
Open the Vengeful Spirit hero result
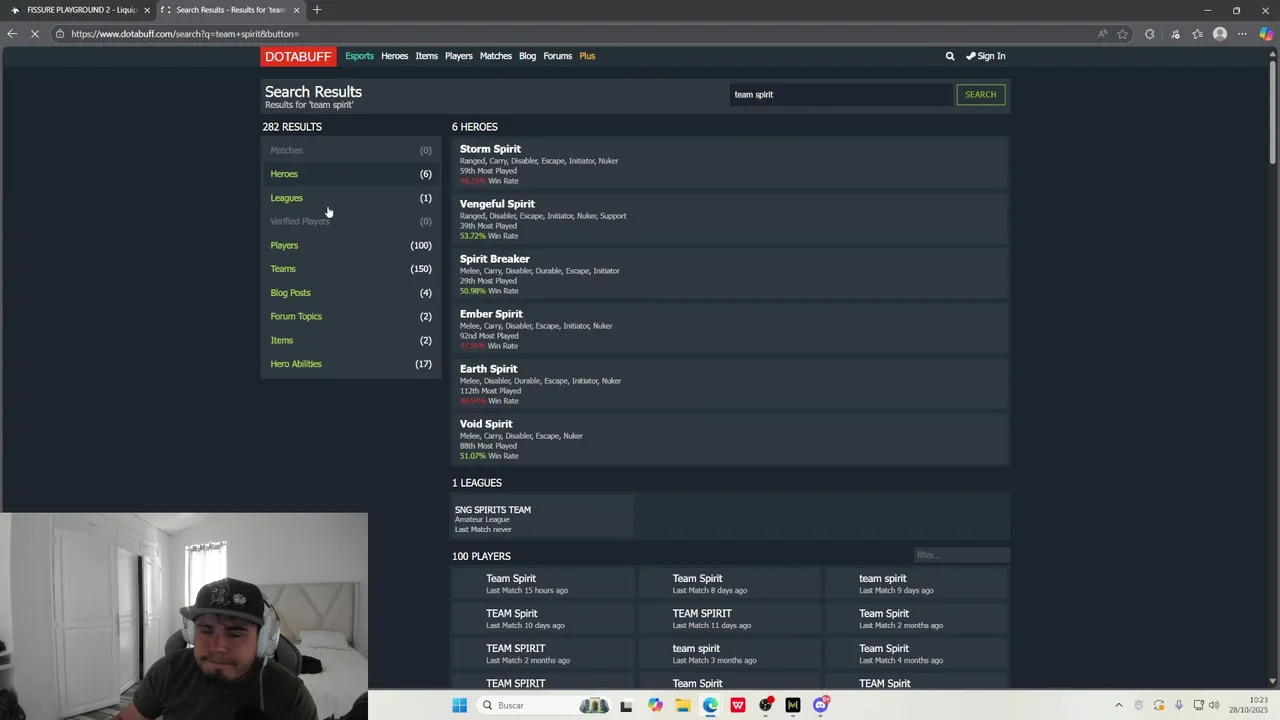point(497,204)
